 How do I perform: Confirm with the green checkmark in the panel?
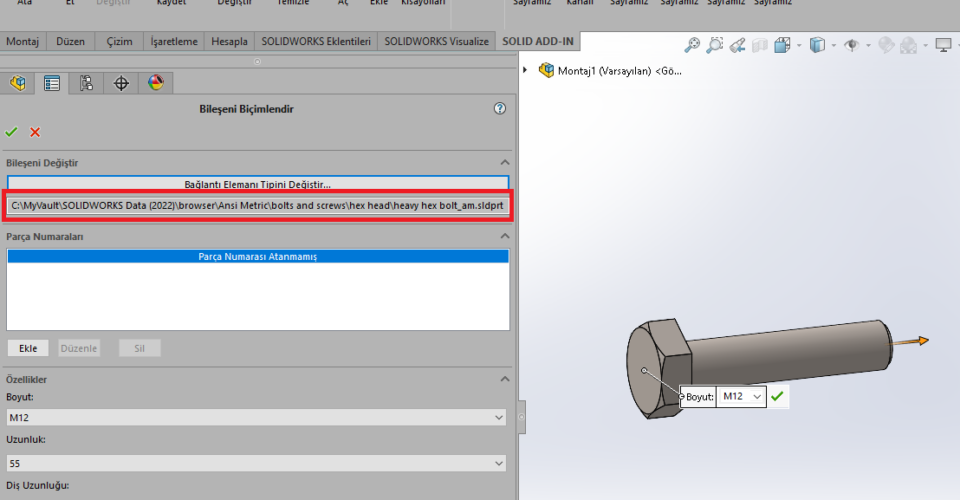tap(12, 132)
